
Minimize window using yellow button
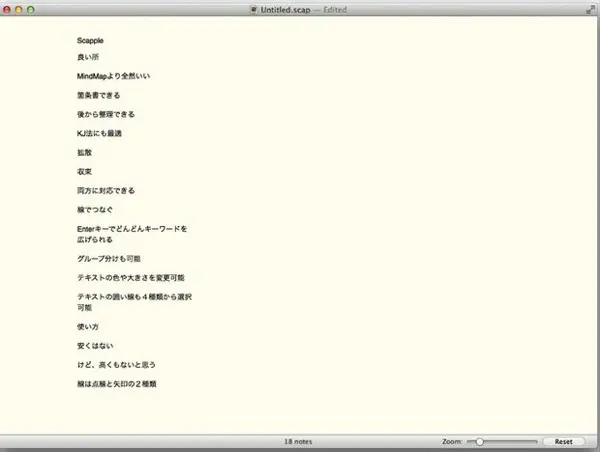(19, 10)
